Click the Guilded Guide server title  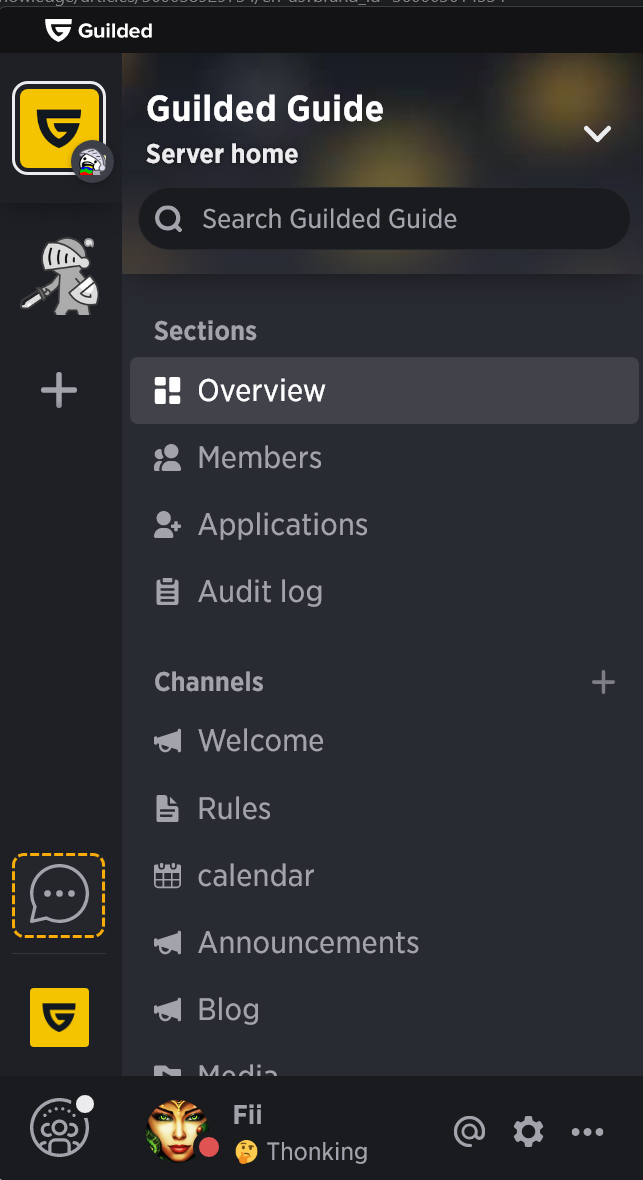(x=265, y=109)
